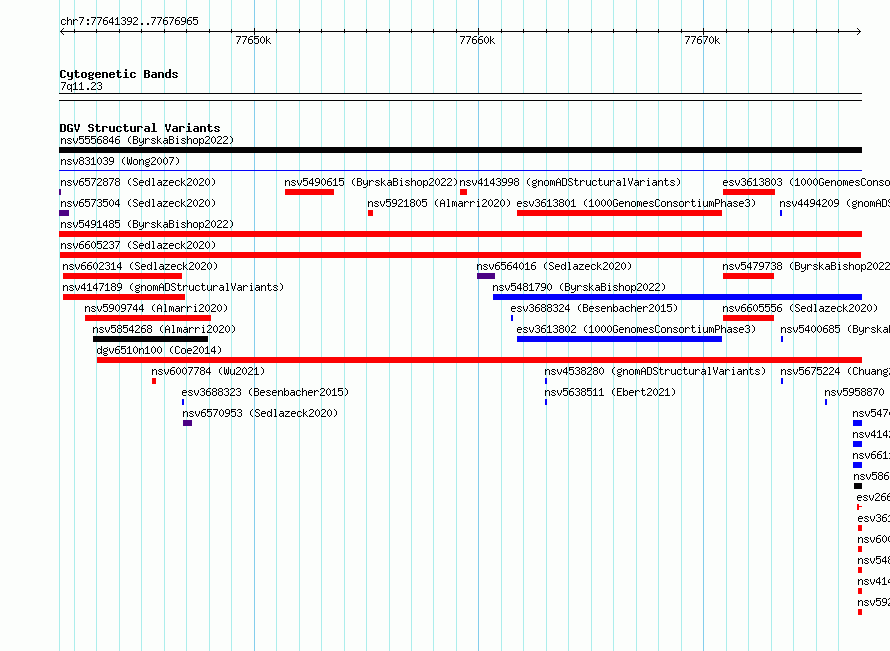Click esv3688323 (Besenbacher2015) label
The height and width of the screenshot is (651, 890).
click(265, 392)
